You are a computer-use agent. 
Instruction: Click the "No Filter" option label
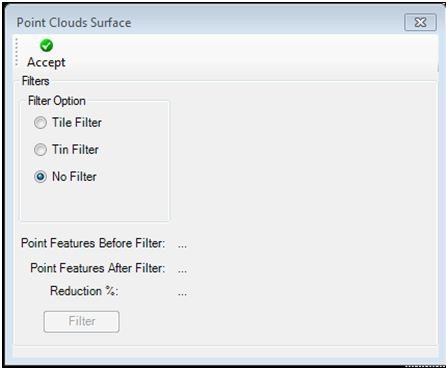tap(74, 177)
